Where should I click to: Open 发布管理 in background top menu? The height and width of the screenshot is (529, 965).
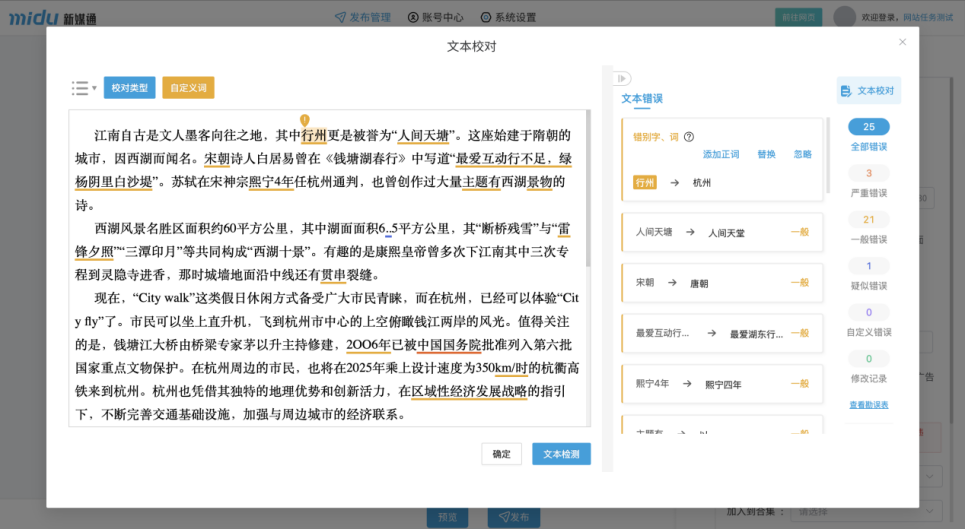[x=363, y=17]
